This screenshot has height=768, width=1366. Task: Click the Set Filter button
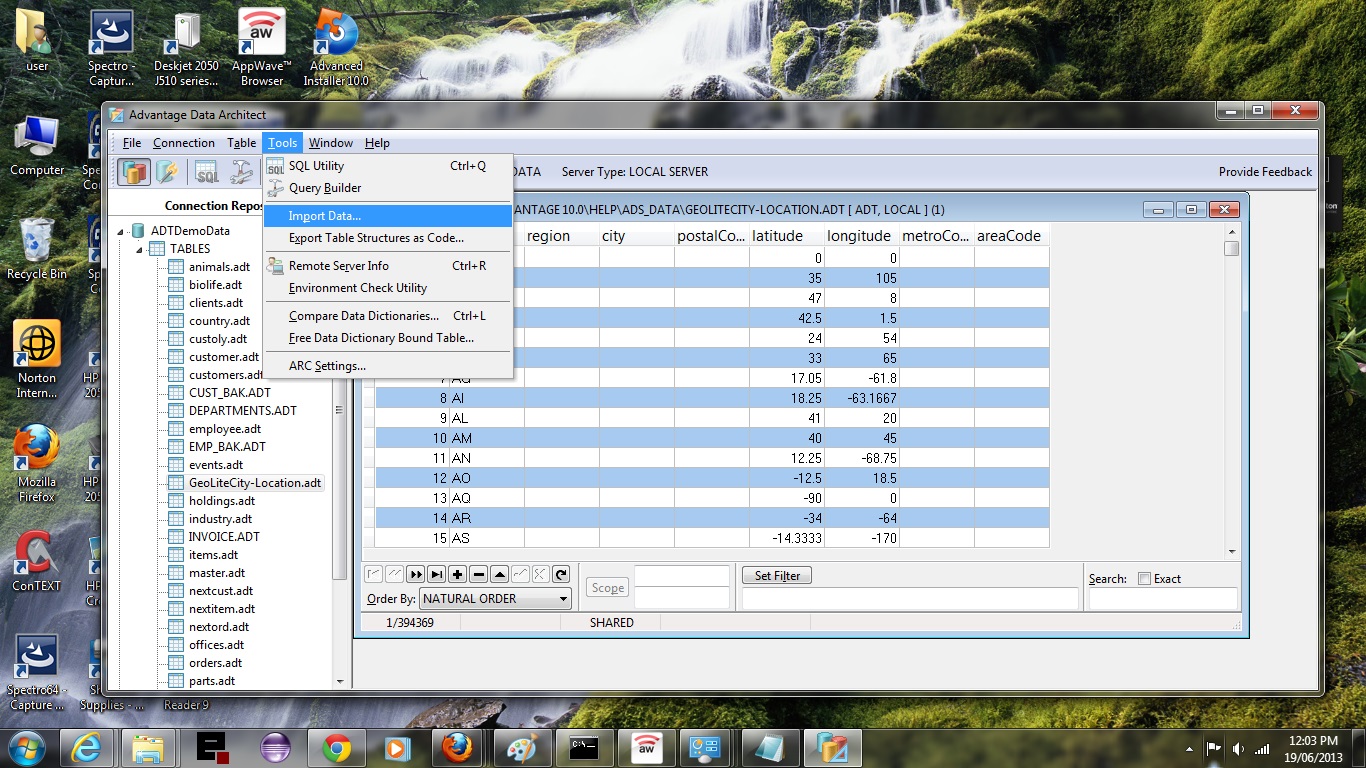coord(776,576)
